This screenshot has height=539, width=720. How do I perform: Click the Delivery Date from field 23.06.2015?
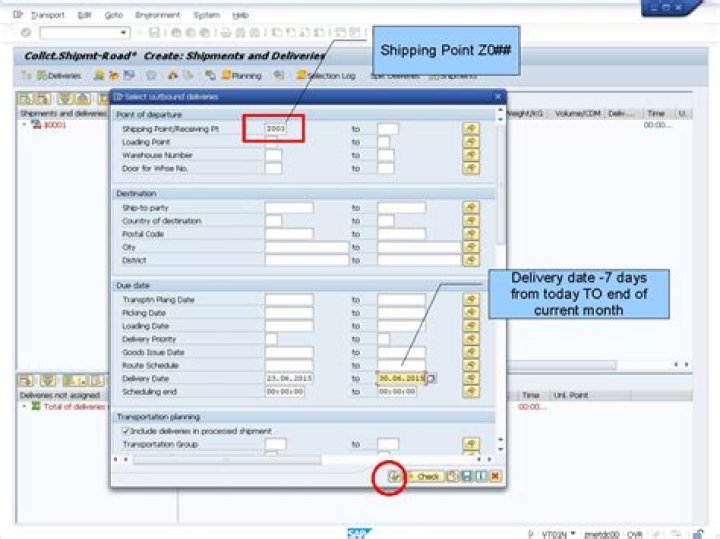(x=289, y=378)
